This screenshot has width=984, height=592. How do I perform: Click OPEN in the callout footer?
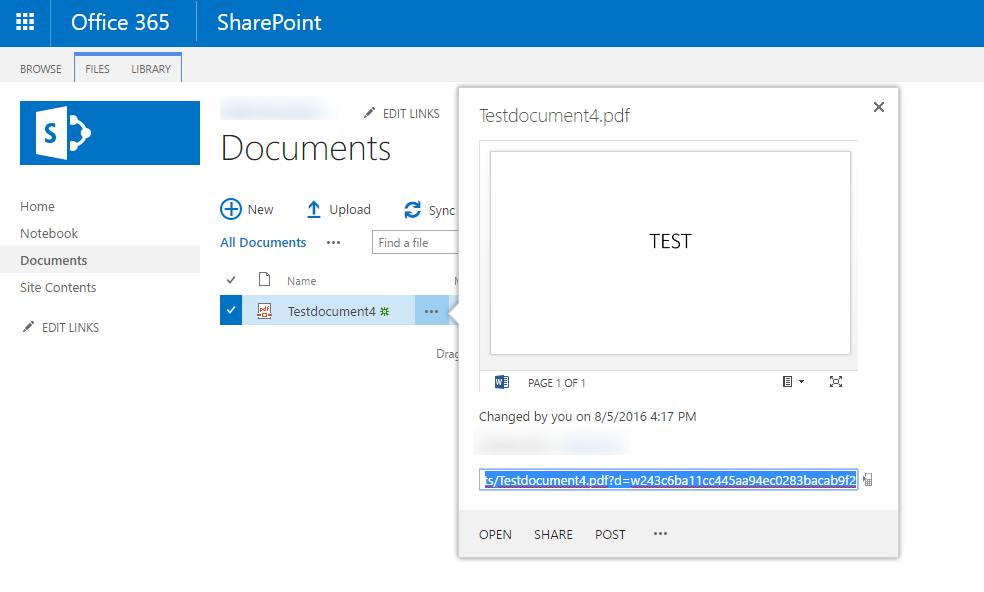tap(495, 534)
